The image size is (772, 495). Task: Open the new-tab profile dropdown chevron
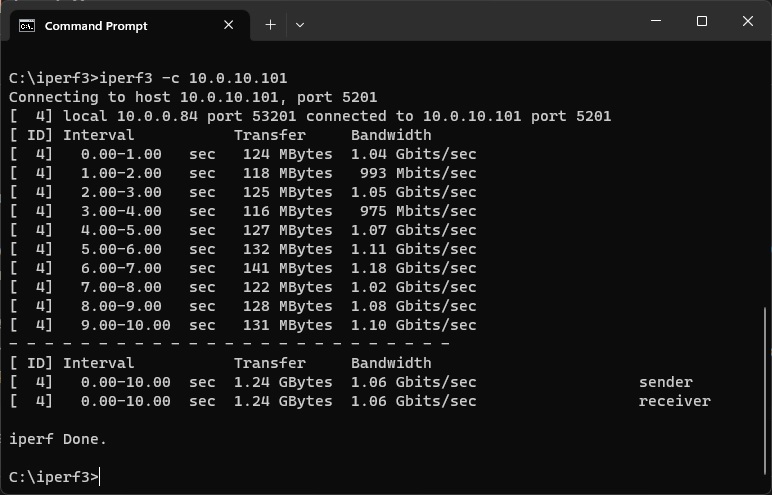[300, 25]
